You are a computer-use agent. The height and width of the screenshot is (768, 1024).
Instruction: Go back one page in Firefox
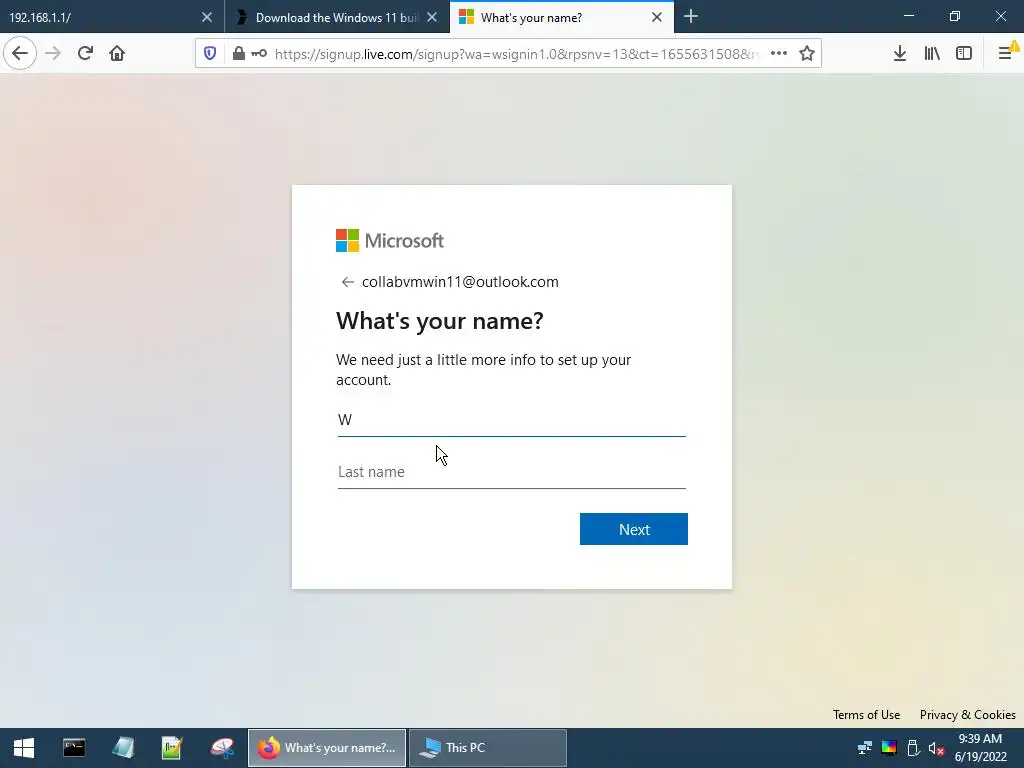(20, 53)
